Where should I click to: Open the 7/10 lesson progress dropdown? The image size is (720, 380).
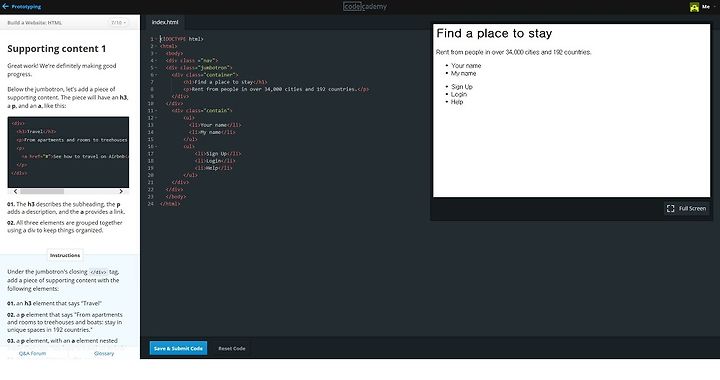(x=118, y=22)
